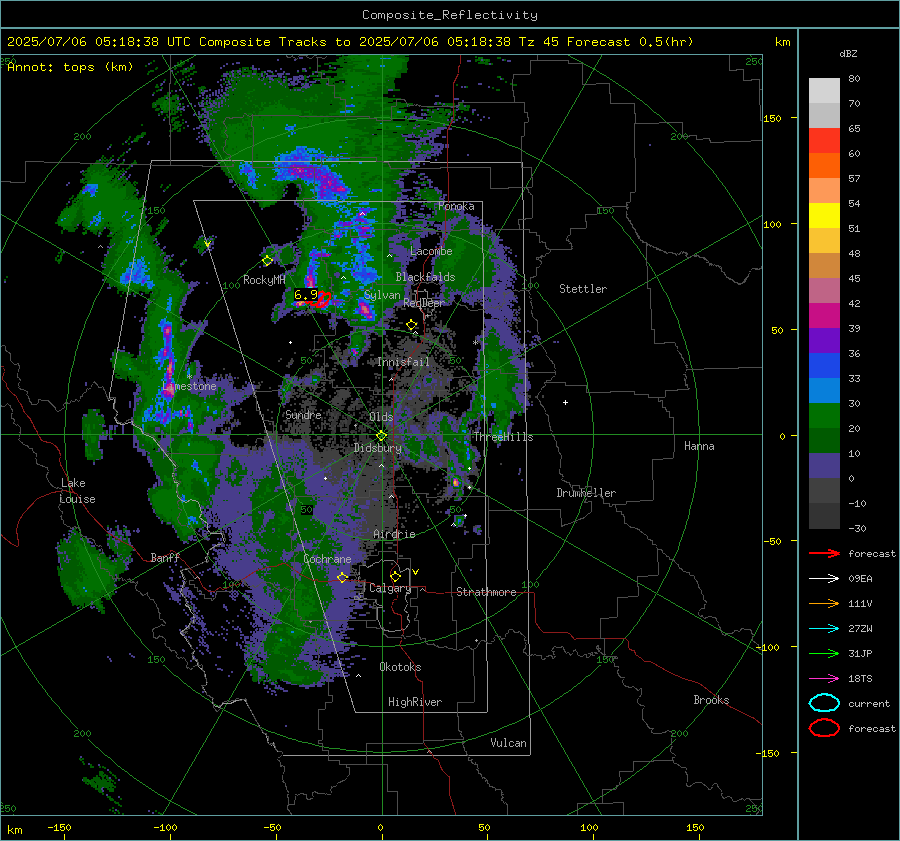The height and width of the screenshot is (841, 900).
Task: Click the white 80 dBZ color swatch
Action: click(824, 90)
